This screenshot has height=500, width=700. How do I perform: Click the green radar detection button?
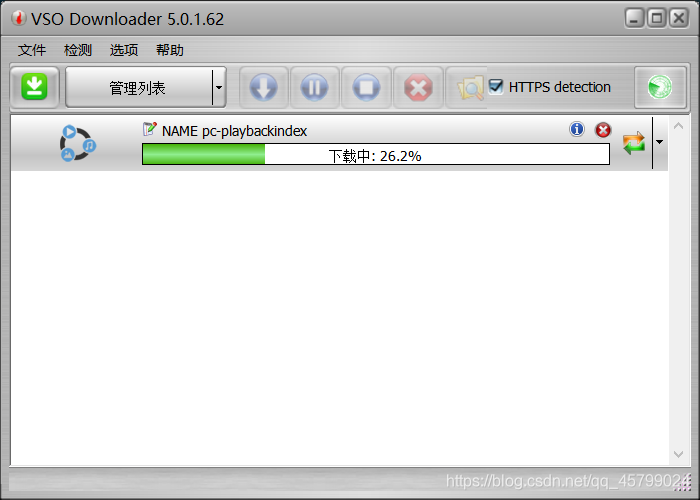660,87
